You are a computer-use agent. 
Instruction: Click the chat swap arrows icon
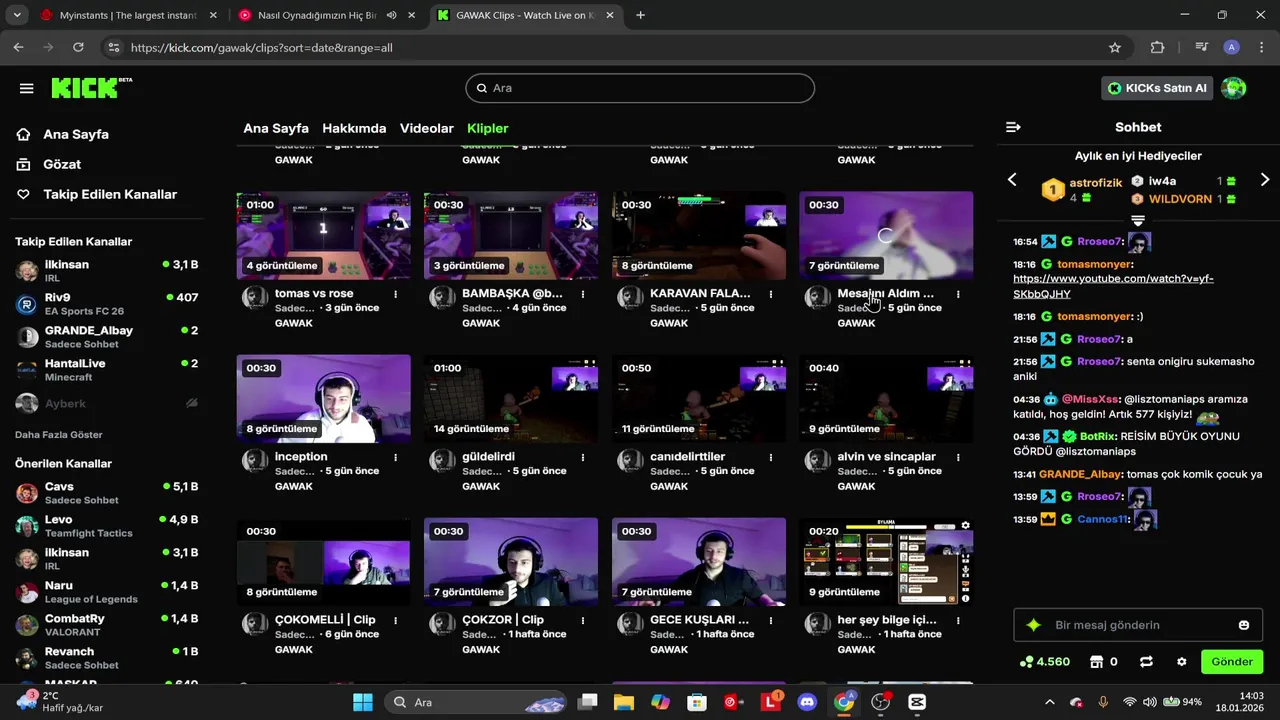coord(1146,662)
